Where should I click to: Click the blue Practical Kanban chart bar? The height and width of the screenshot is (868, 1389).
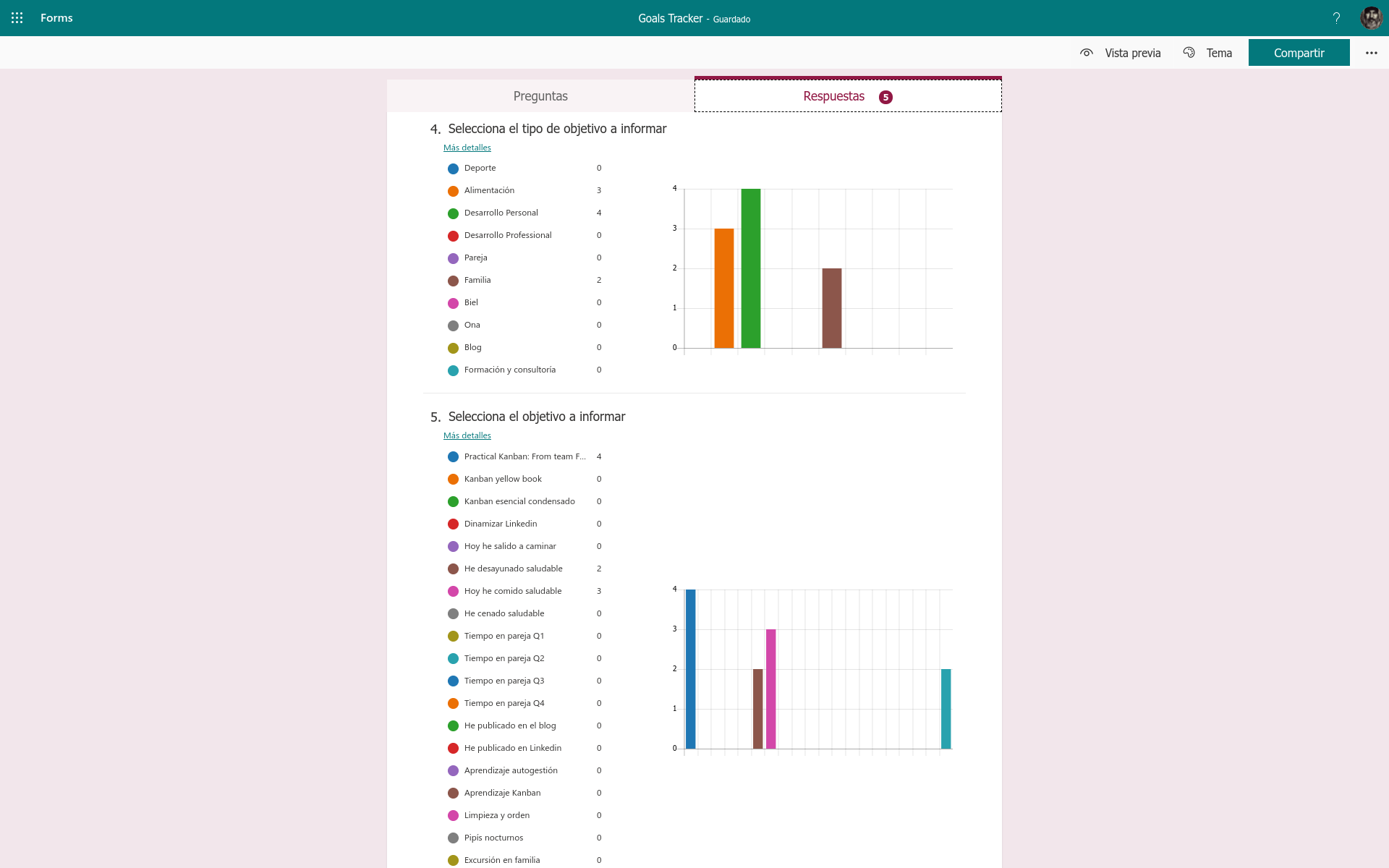tap(690, 669)
